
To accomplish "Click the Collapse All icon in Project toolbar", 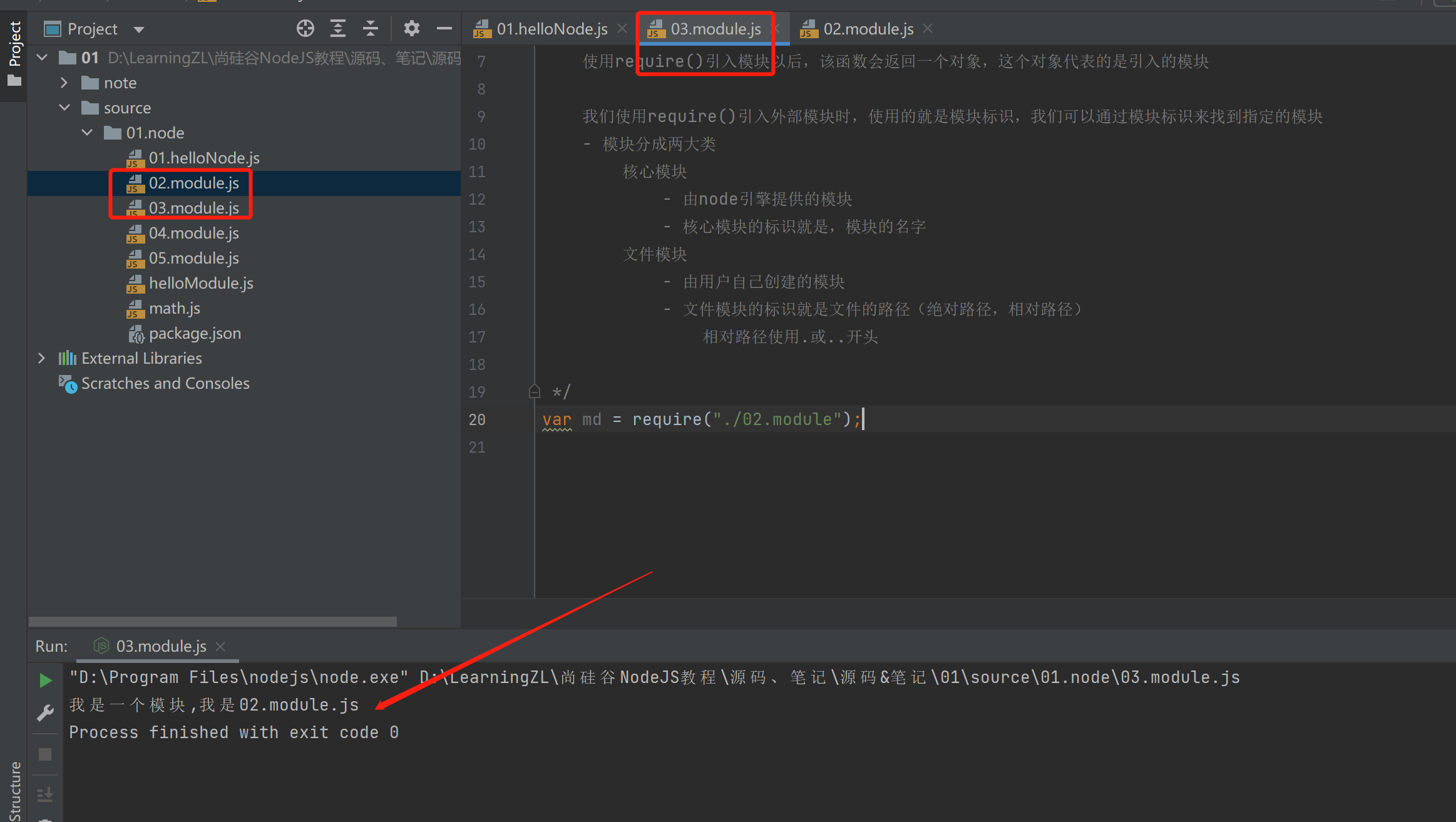I will 371,29.
